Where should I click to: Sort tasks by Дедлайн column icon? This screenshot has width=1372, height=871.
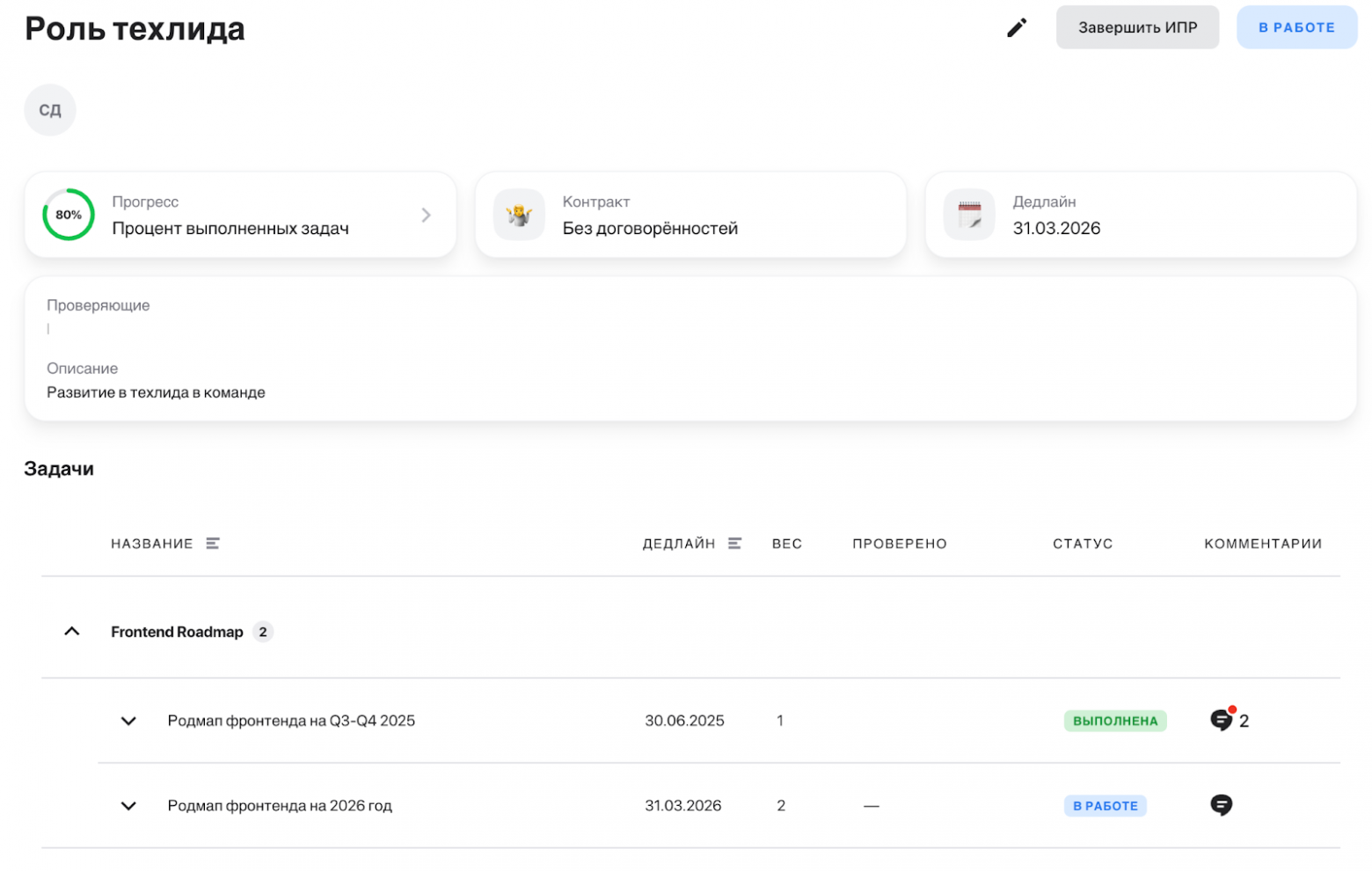[x=734, y=544]
